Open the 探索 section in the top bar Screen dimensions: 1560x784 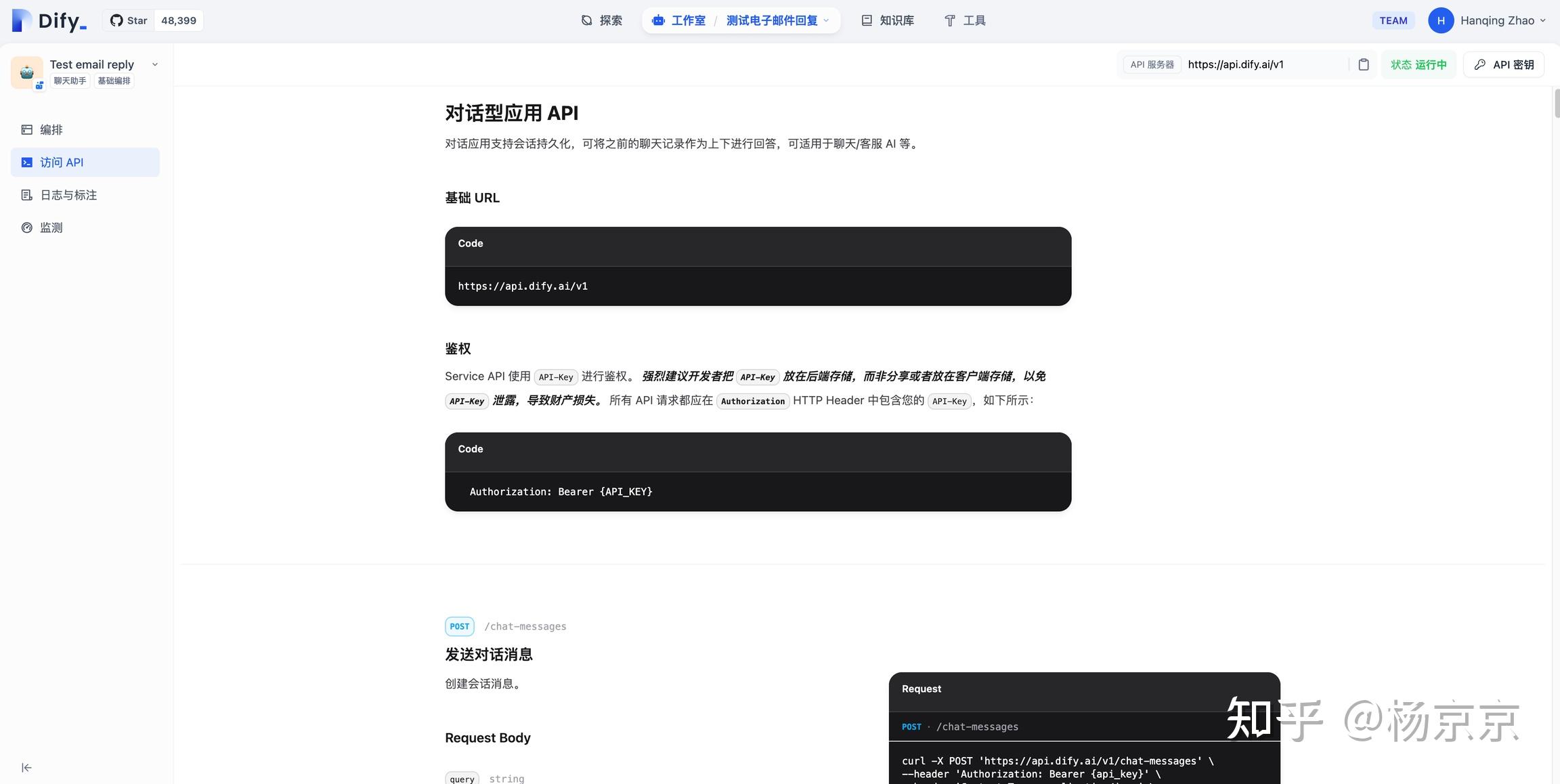602,20
